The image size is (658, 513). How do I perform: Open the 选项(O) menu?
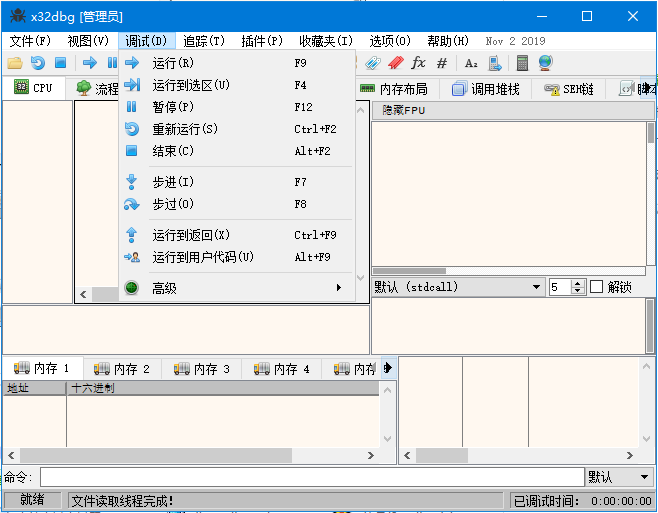point(390,41)
